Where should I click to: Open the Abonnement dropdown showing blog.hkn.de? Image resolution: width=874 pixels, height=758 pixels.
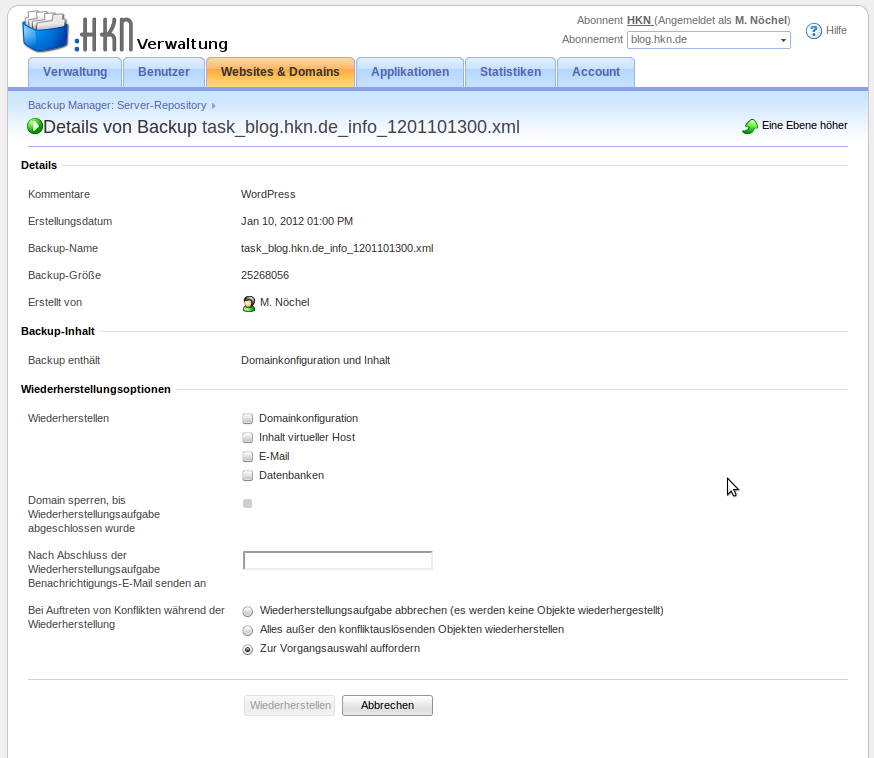708,40
